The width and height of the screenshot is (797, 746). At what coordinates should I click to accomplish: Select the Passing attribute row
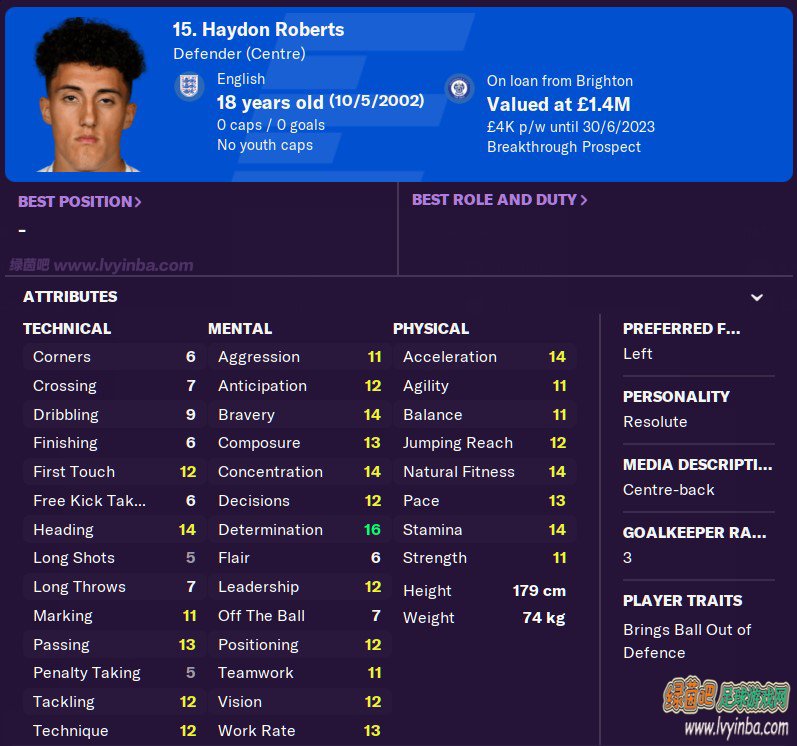tap(114, 644)
